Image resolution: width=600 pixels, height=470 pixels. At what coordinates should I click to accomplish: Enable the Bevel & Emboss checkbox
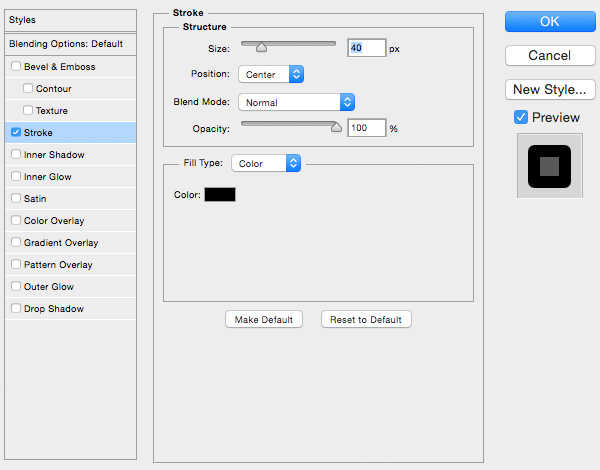click(16, 66)
